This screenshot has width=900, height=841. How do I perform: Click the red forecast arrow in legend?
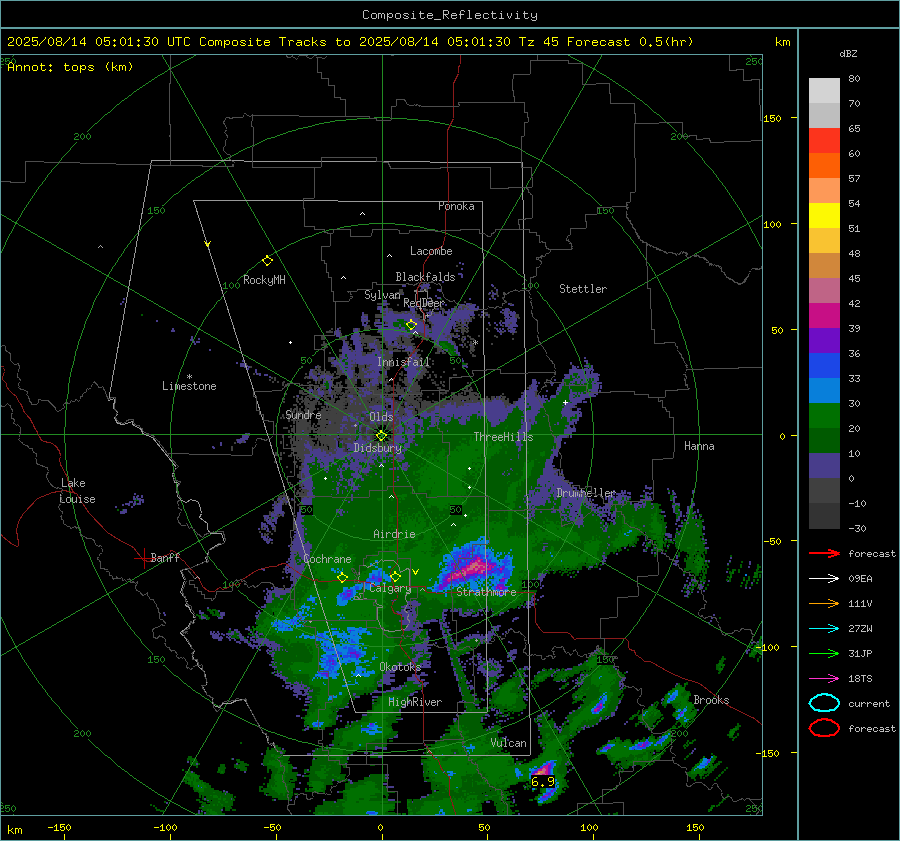point(824,553)
